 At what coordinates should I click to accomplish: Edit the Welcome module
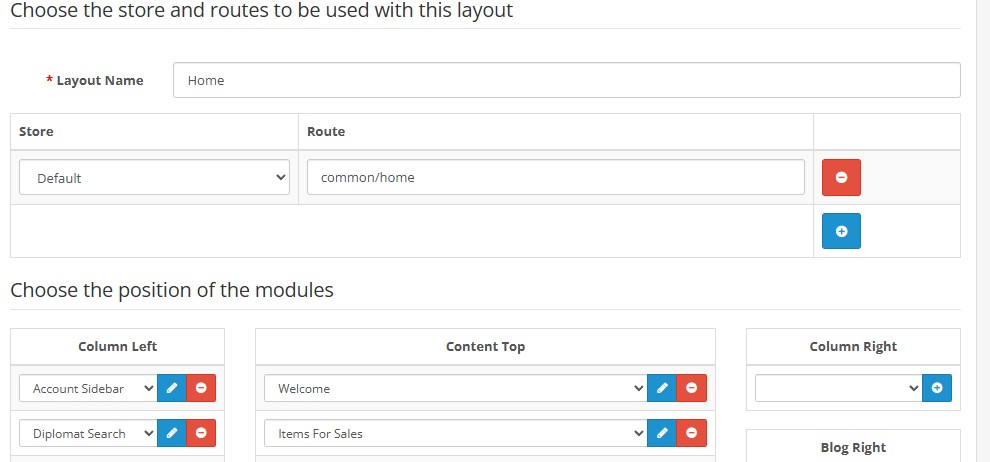[662, 388]
